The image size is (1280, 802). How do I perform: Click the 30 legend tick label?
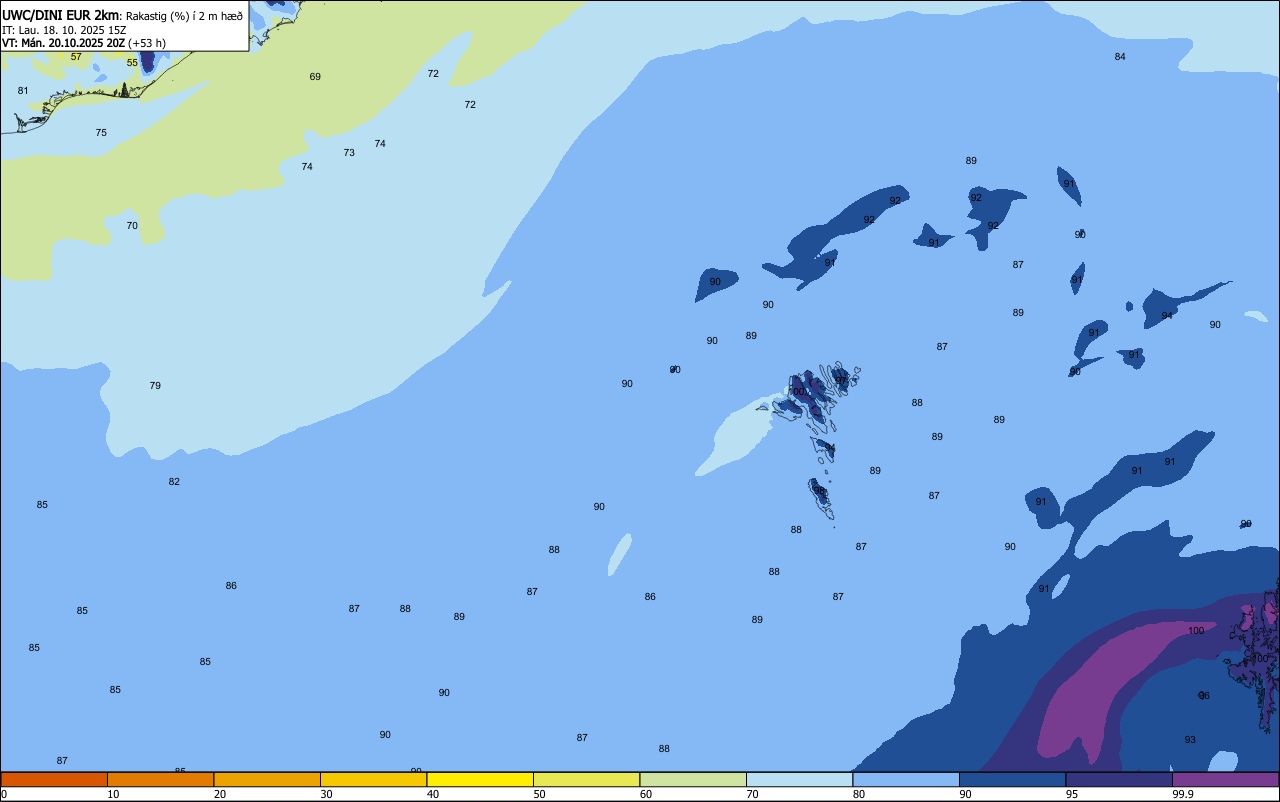coord(326,794)
